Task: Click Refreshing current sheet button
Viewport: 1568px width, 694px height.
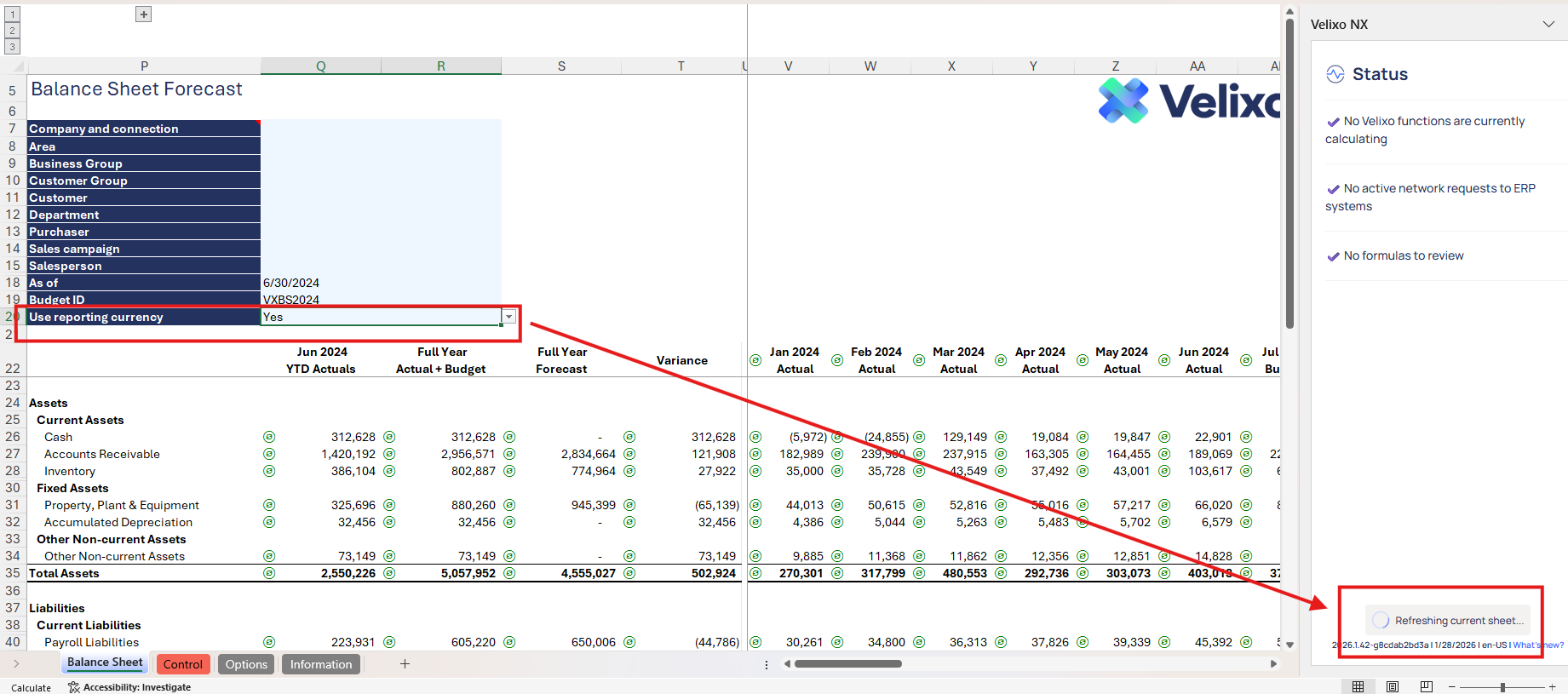Action: click(1448, 620)
